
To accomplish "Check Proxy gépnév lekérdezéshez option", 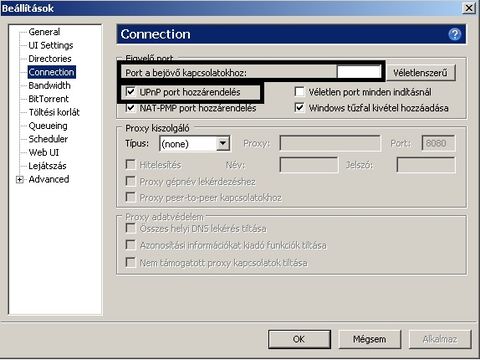I will pos(130,181).
